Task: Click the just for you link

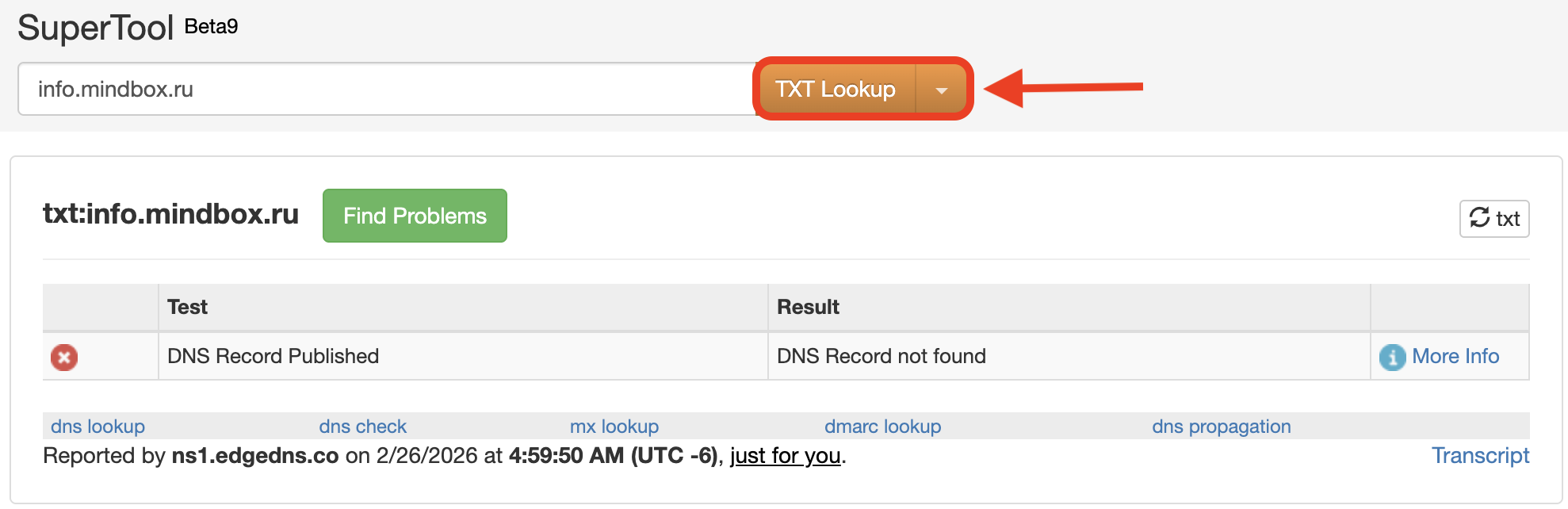Action: [x=784, y=456]
